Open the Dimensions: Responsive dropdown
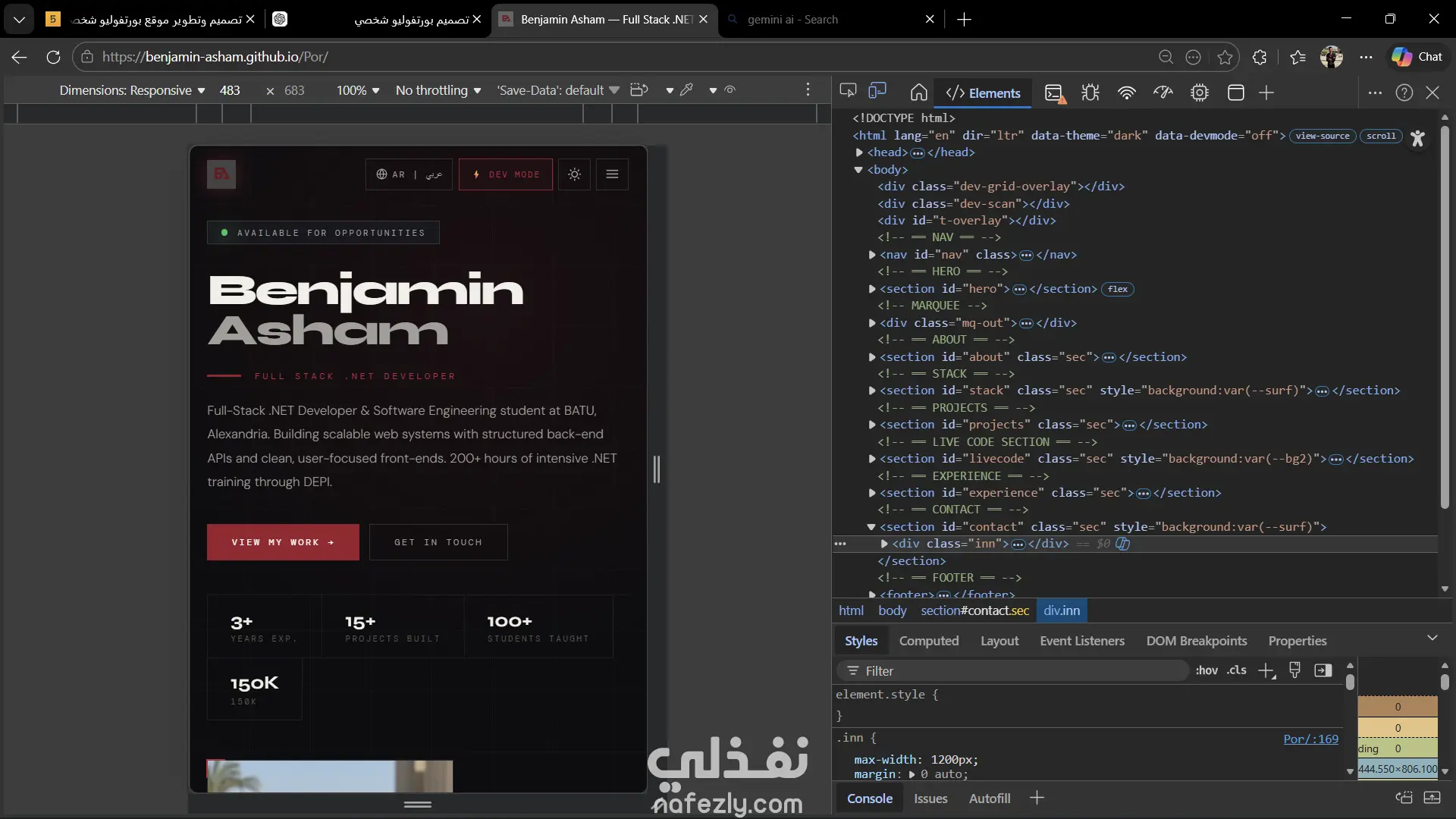This screenshot has height=819, width=1456. (133, 90)
